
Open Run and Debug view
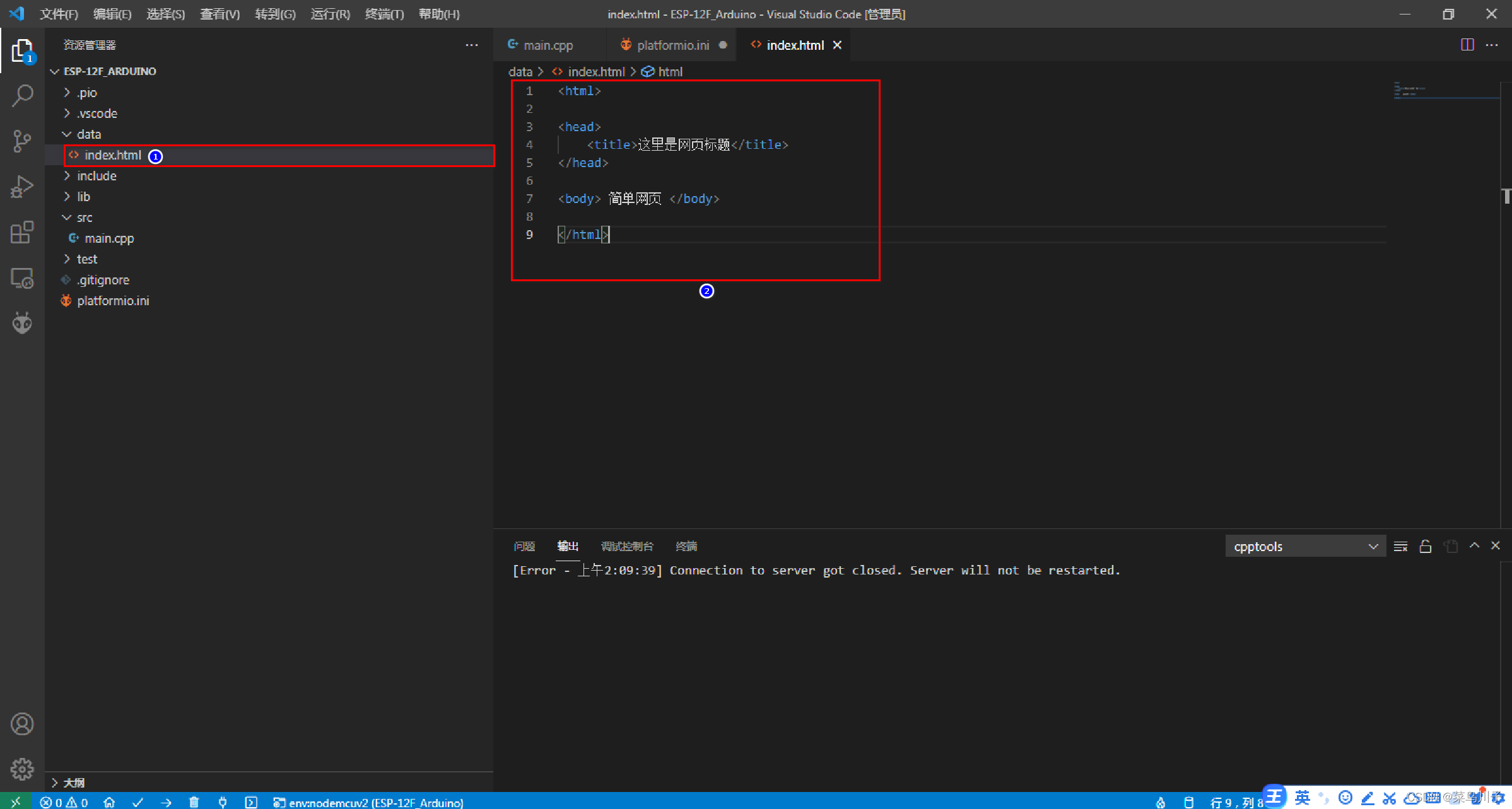click(22, 187)
